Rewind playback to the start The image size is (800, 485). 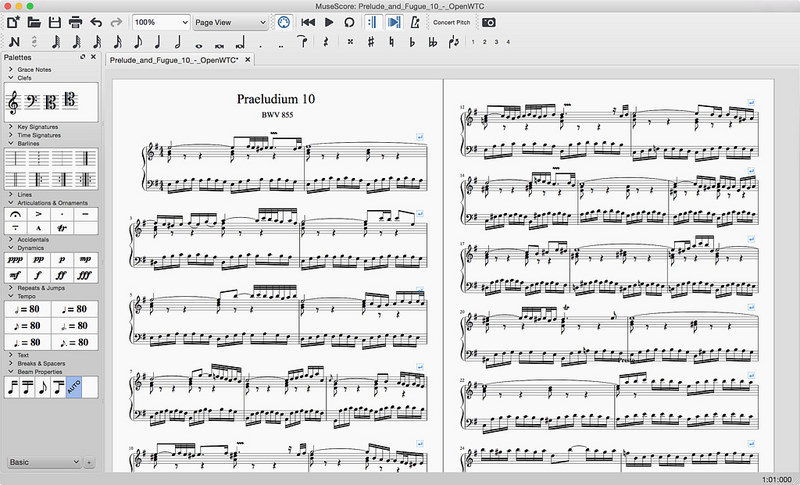click(308, 22)
